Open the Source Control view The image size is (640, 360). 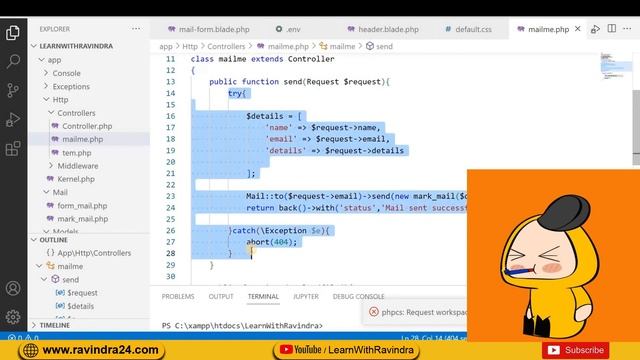(x=13, y=90)
